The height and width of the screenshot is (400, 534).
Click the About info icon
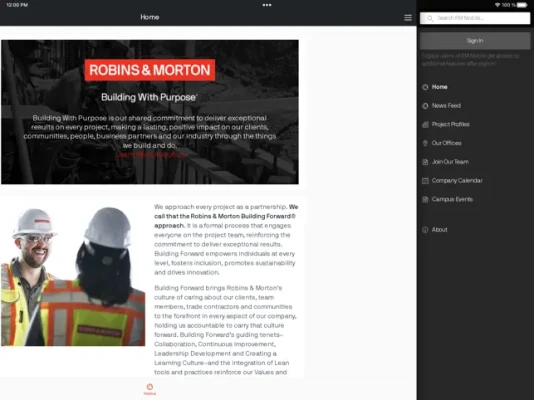(425, 230)
